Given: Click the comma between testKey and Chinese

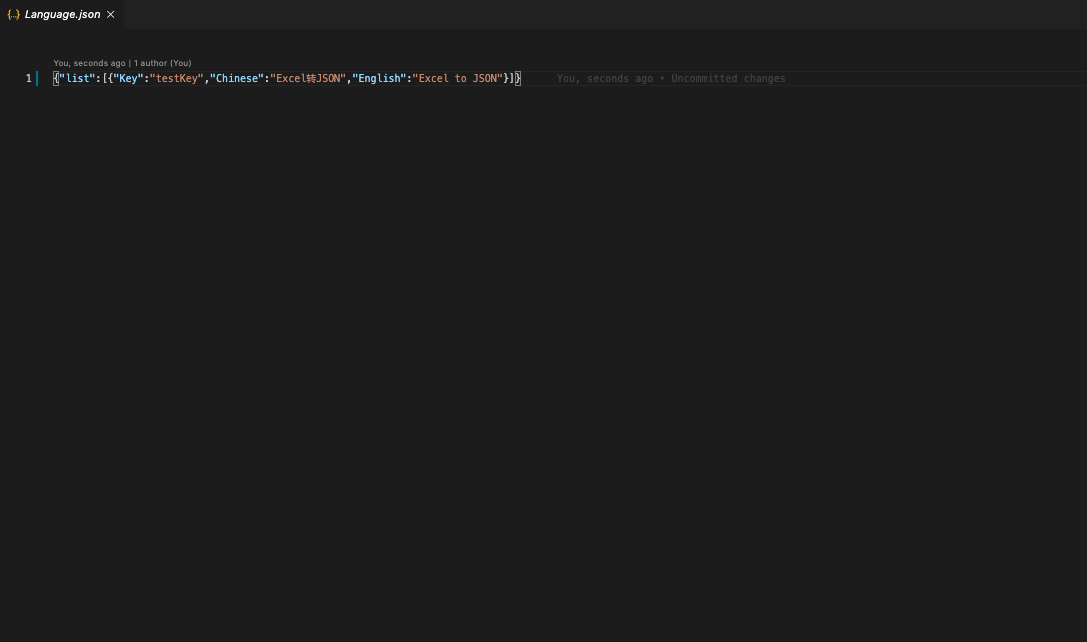Looking at the screenshot, I should pyautogui.click(x=206, y=78).
